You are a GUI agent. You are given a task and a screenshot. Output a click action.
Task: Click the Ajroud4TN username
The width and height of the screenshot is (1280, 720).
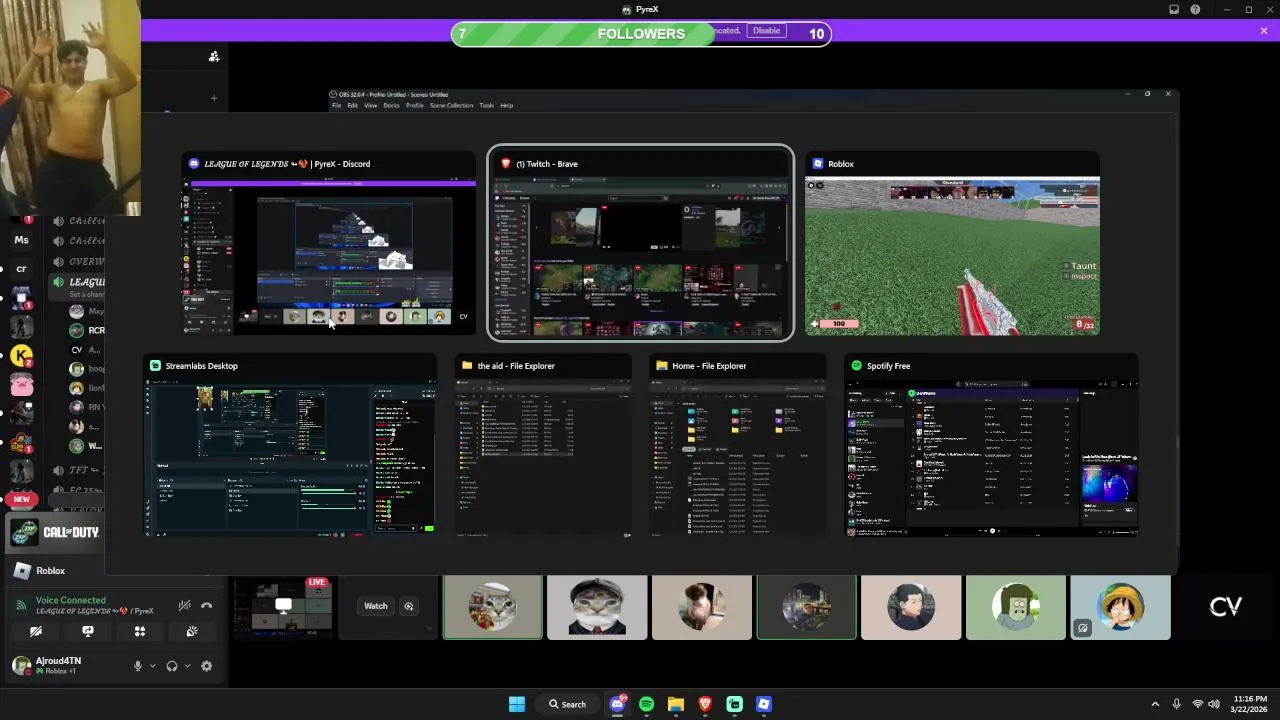pyautogui.click(x=58, y=661)
